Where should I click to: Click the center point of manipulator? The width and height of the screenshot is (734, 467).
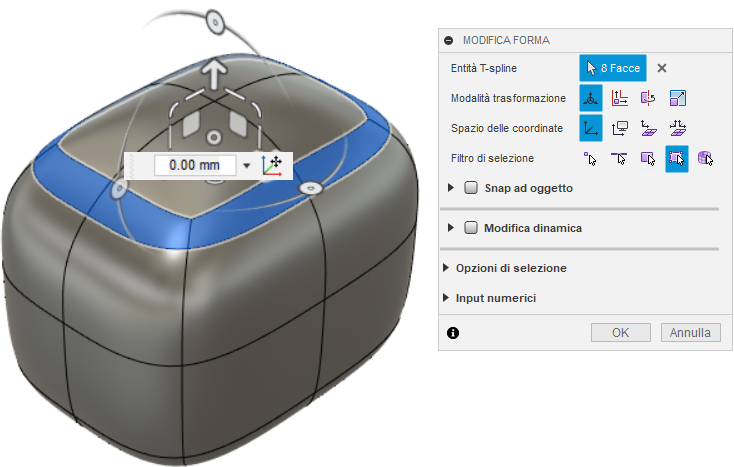214,138
